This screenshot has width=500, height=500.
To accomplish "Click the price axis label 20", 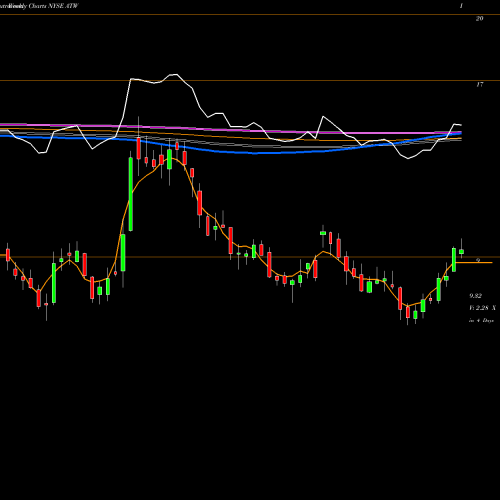I will click(x=479, y=19).
